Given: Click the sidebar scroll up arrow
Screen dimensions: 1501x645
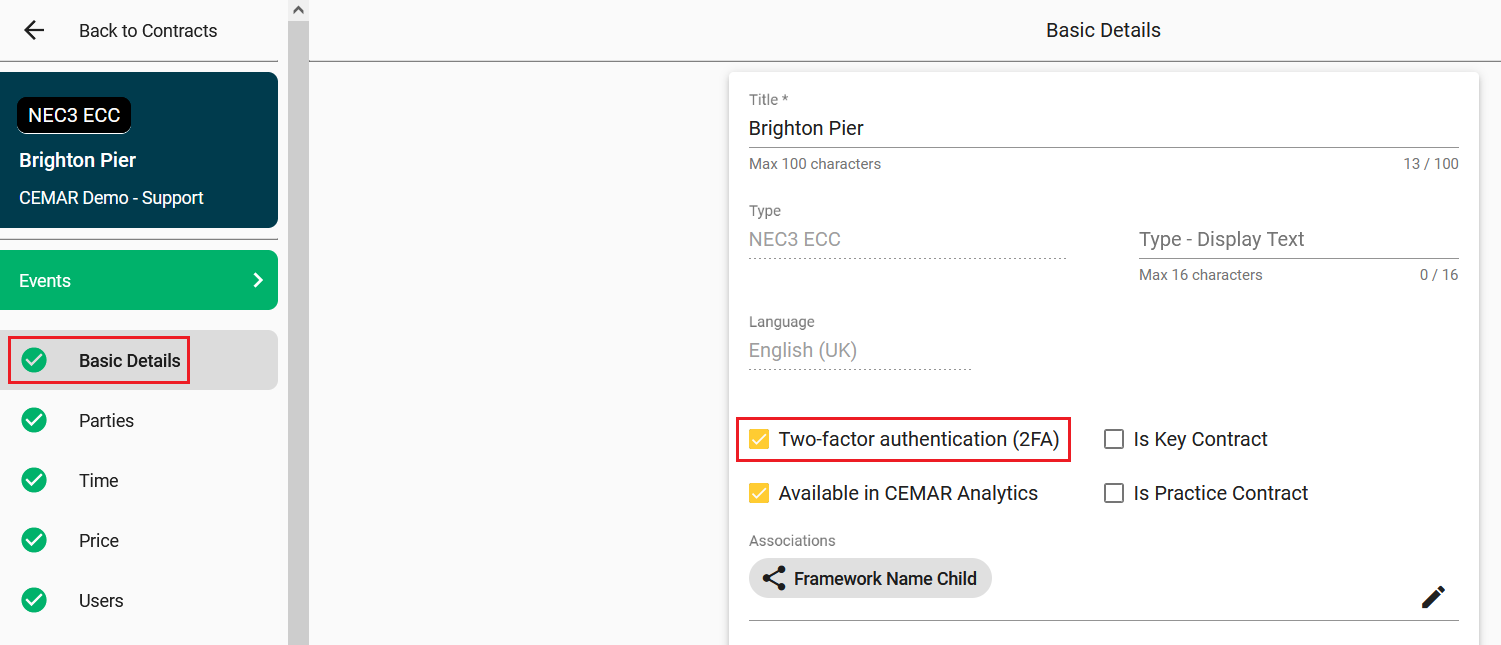Looking at the screenshot, I should pos(297,9).
